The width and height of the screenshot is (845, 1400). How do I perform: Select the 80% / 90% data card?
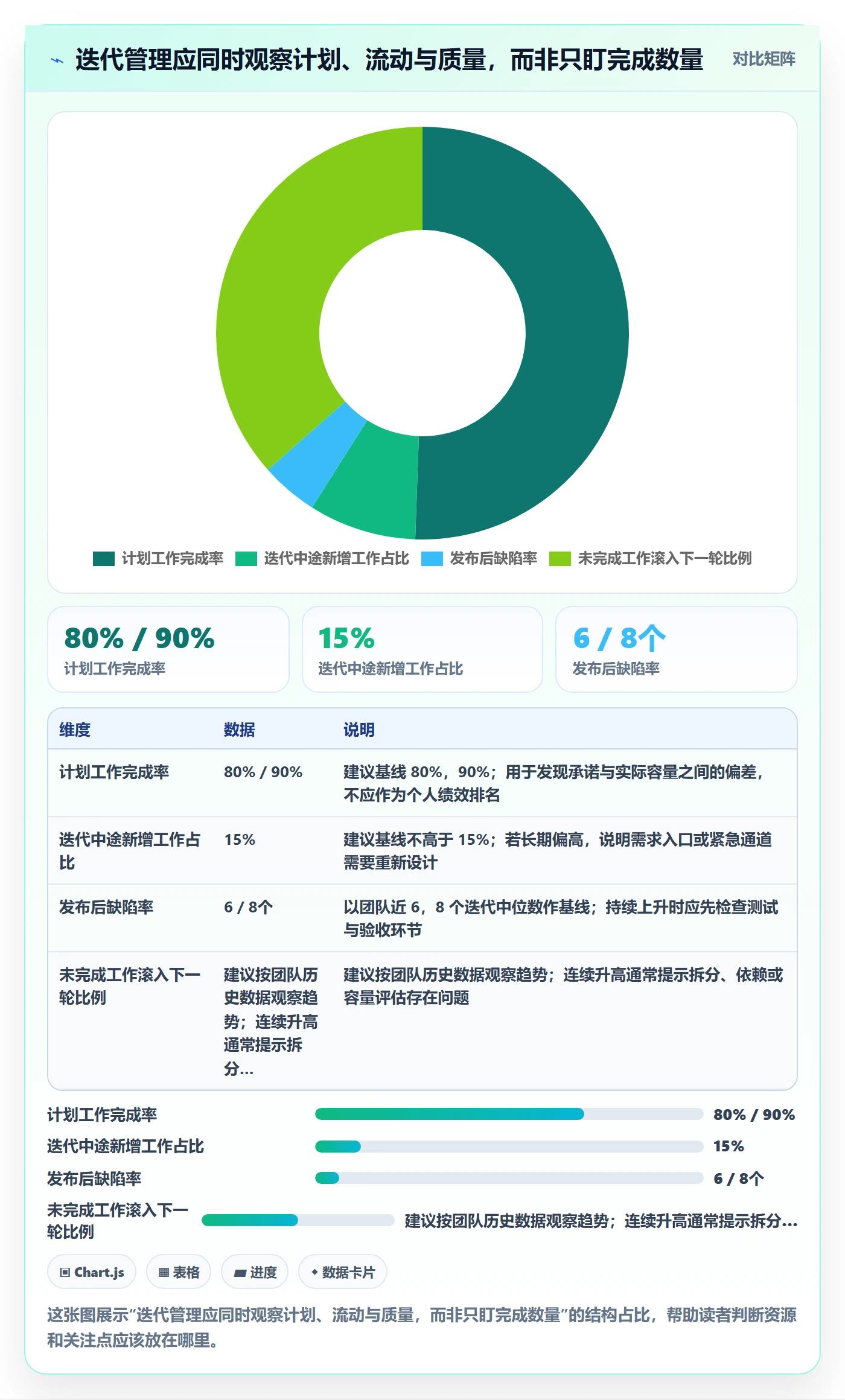pos(168,649)
